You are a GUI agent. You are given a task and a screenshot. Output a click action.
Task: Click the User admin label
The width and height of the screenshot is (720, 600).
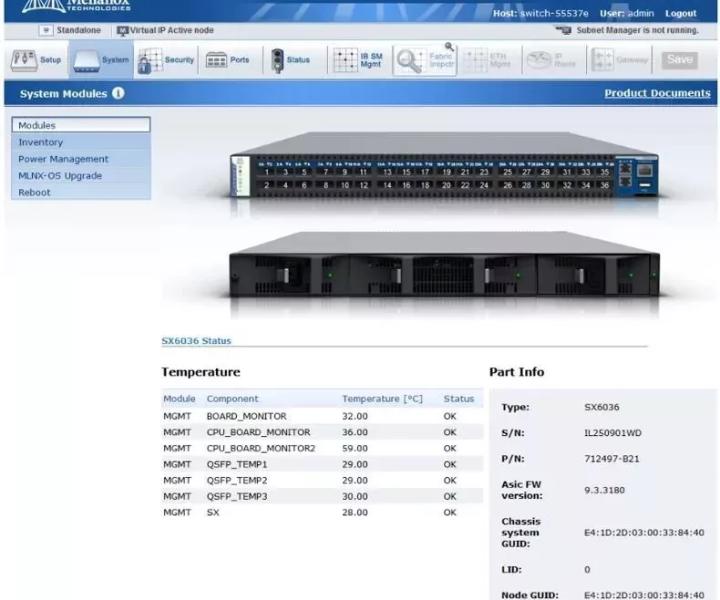(x=627, y=13)
